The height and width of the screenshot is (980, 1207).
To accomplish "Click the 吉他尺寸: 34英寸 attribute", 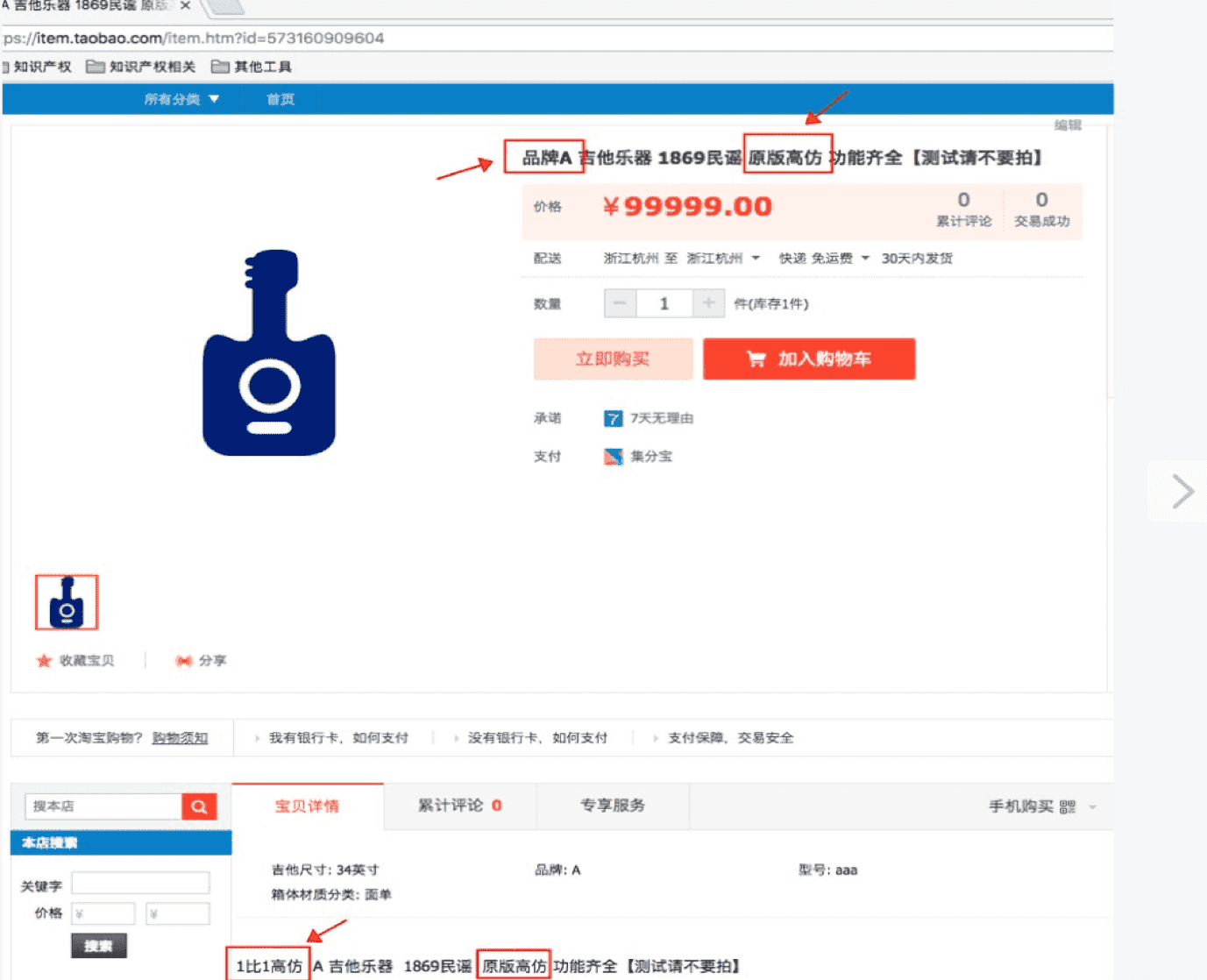I will point(325,870).
